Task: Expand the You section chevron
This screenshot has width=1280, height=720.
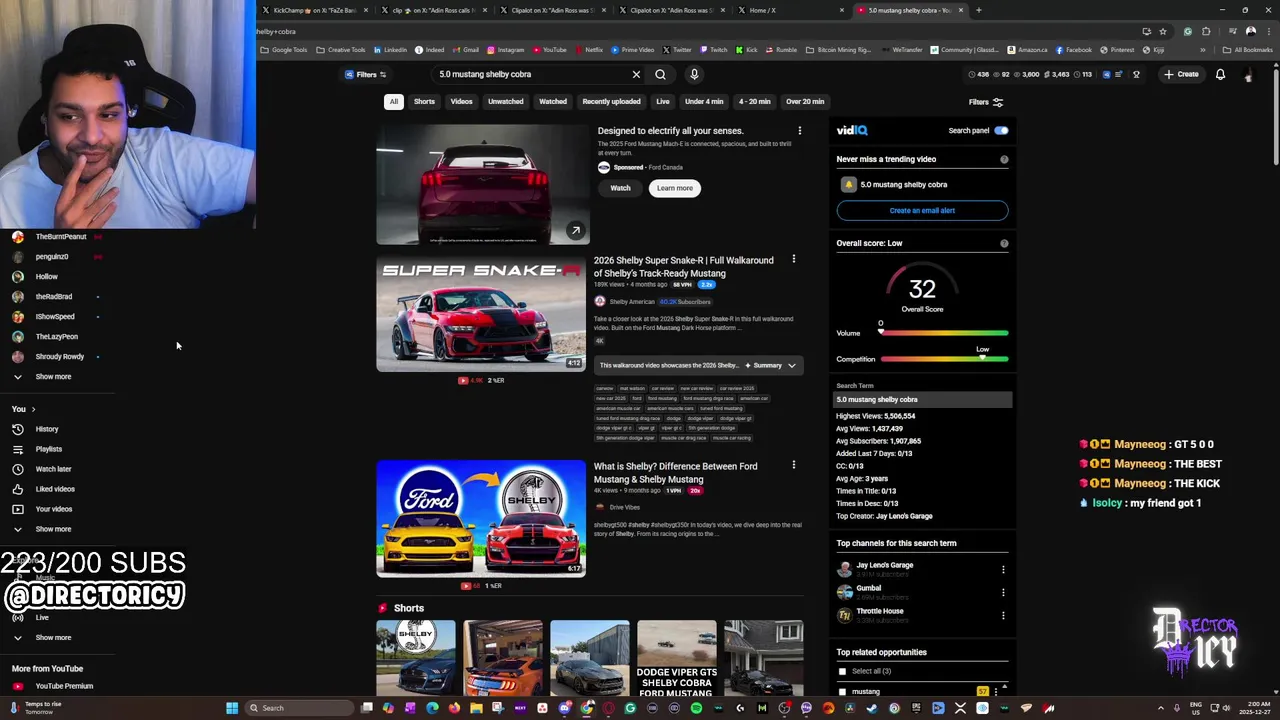Action: (x=33, y=409)
